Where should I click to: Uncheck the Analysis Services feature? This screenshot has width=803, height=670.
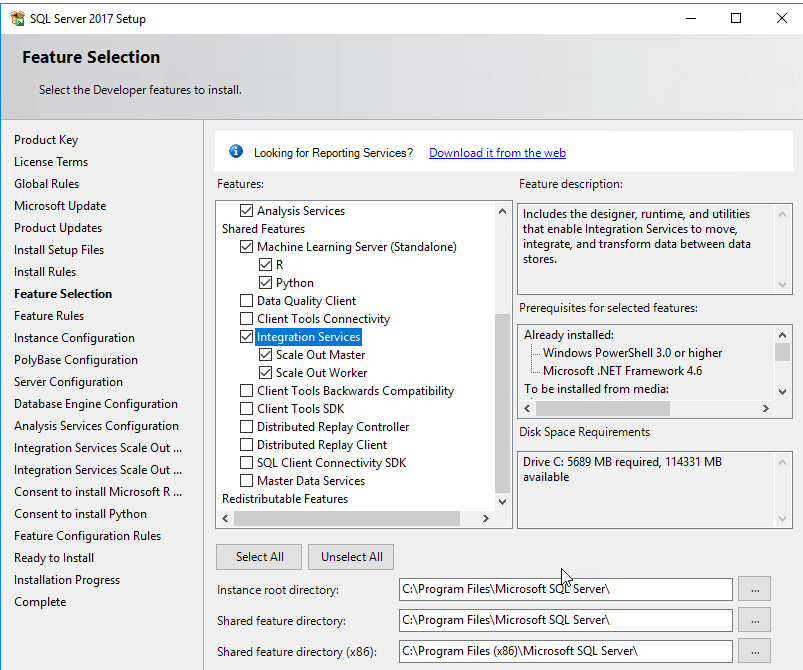pyautogui.click(x=247, y=210)
